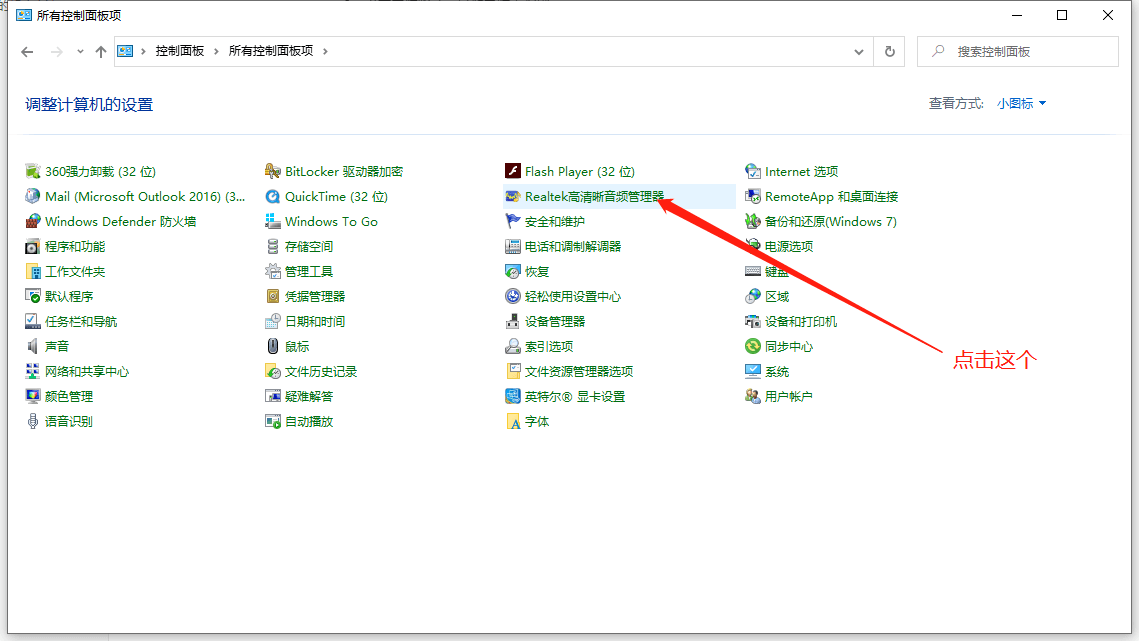1139x641 pixels.
Task: Open RemoteApp 和桌面连接 link
Action: (x=831, y=196)
